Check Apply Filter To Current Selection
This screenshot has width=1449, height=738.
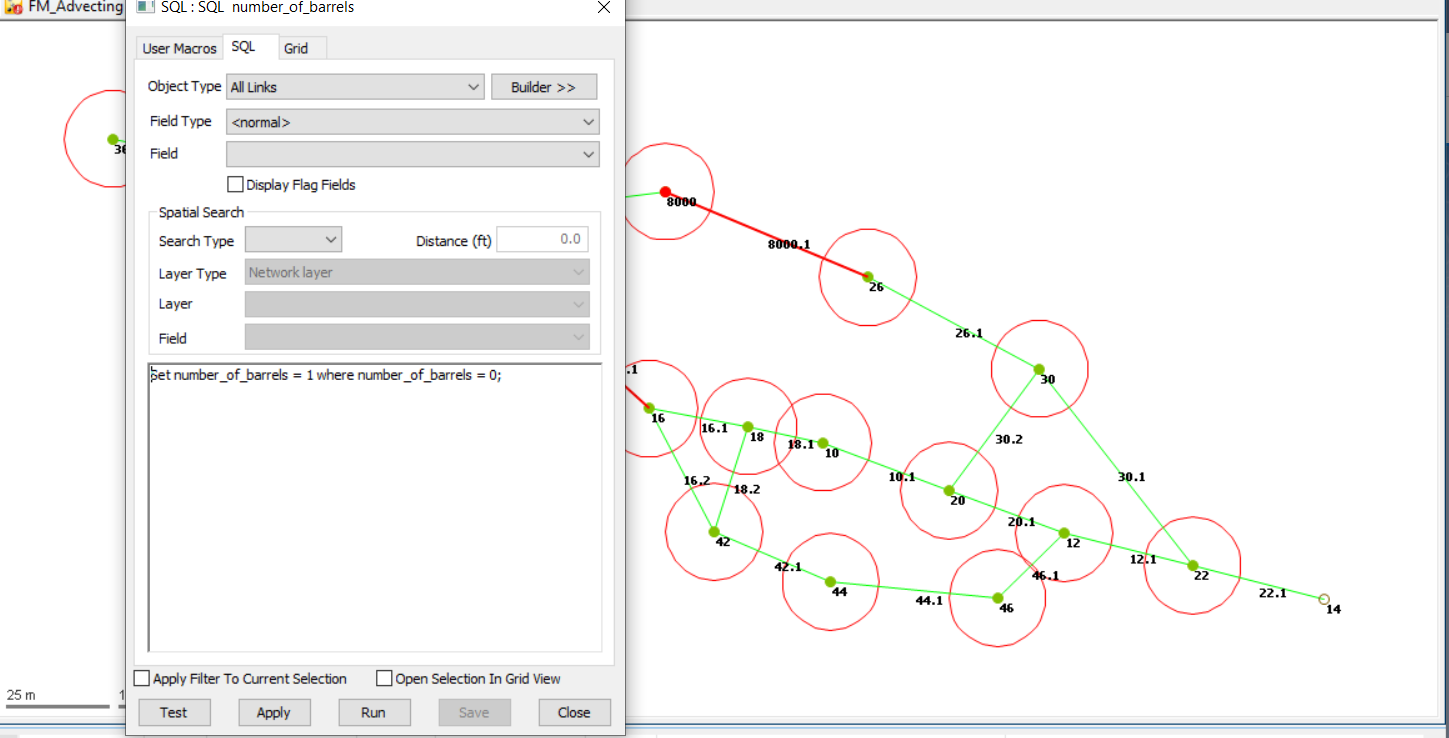coord(141,678)
